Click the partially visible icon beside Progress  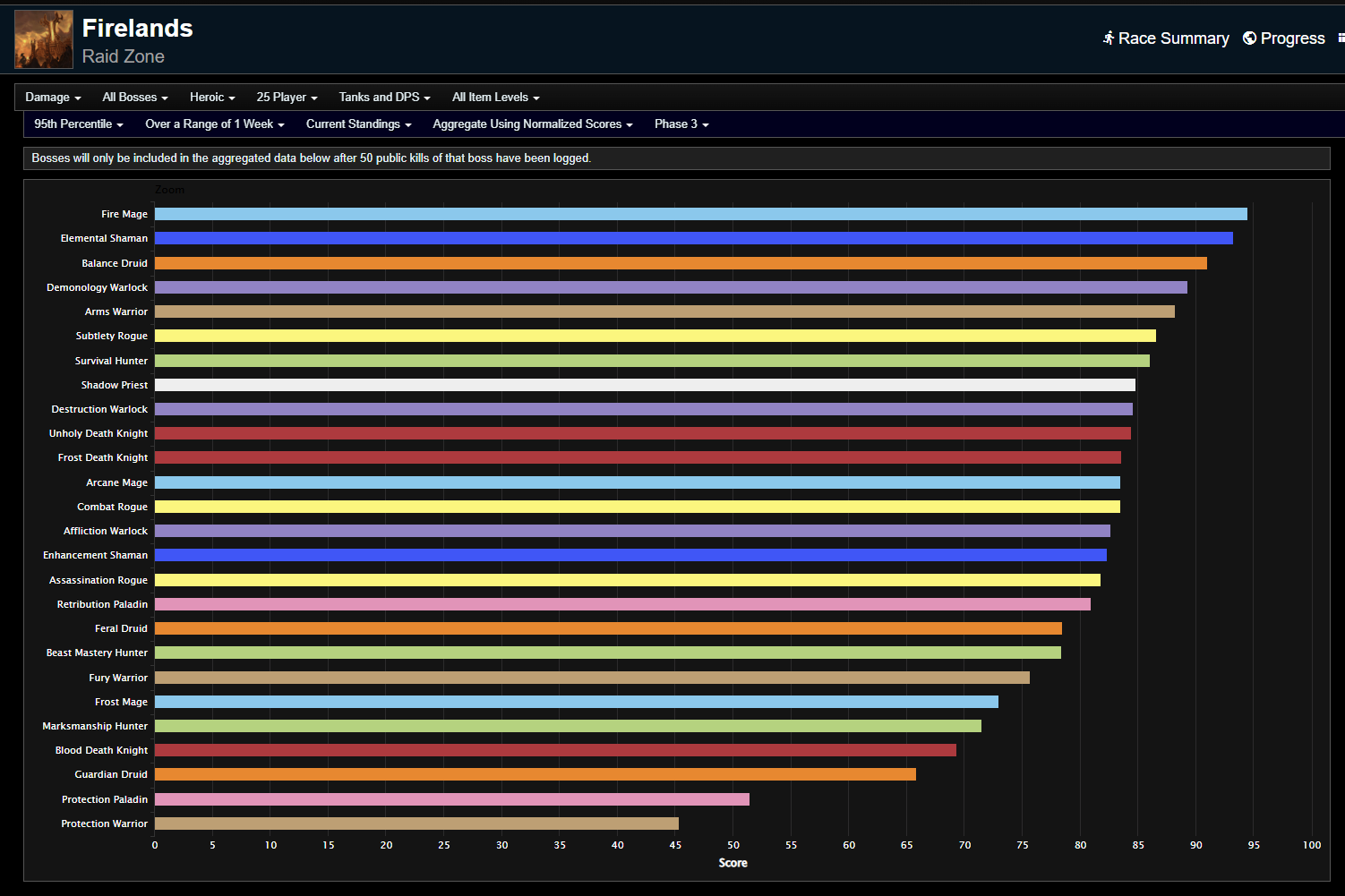click(x=1341, y=38)
